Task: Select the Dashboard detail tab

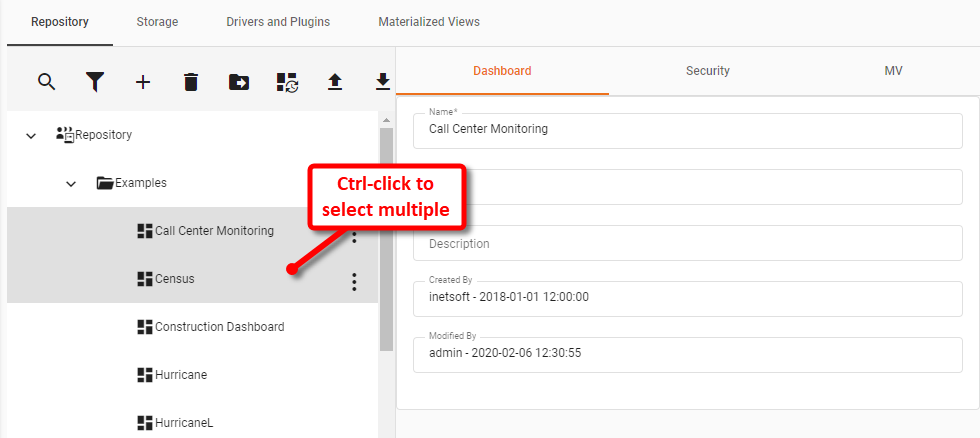Action: [x=502, y=71]
